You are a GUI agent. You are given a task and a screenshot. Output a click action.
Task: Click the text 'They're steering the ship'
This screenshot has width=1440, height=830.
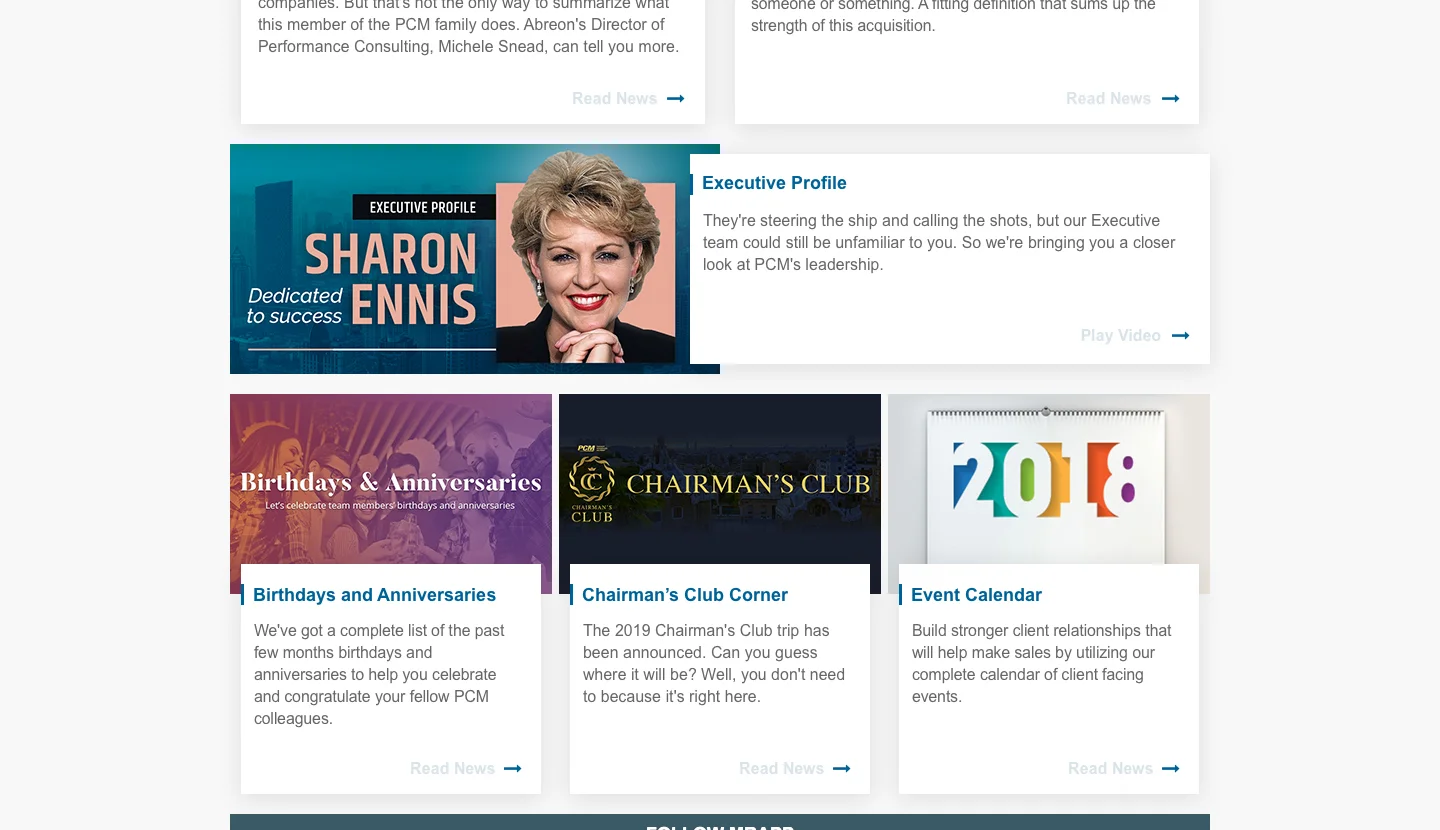tap(789, 221)
